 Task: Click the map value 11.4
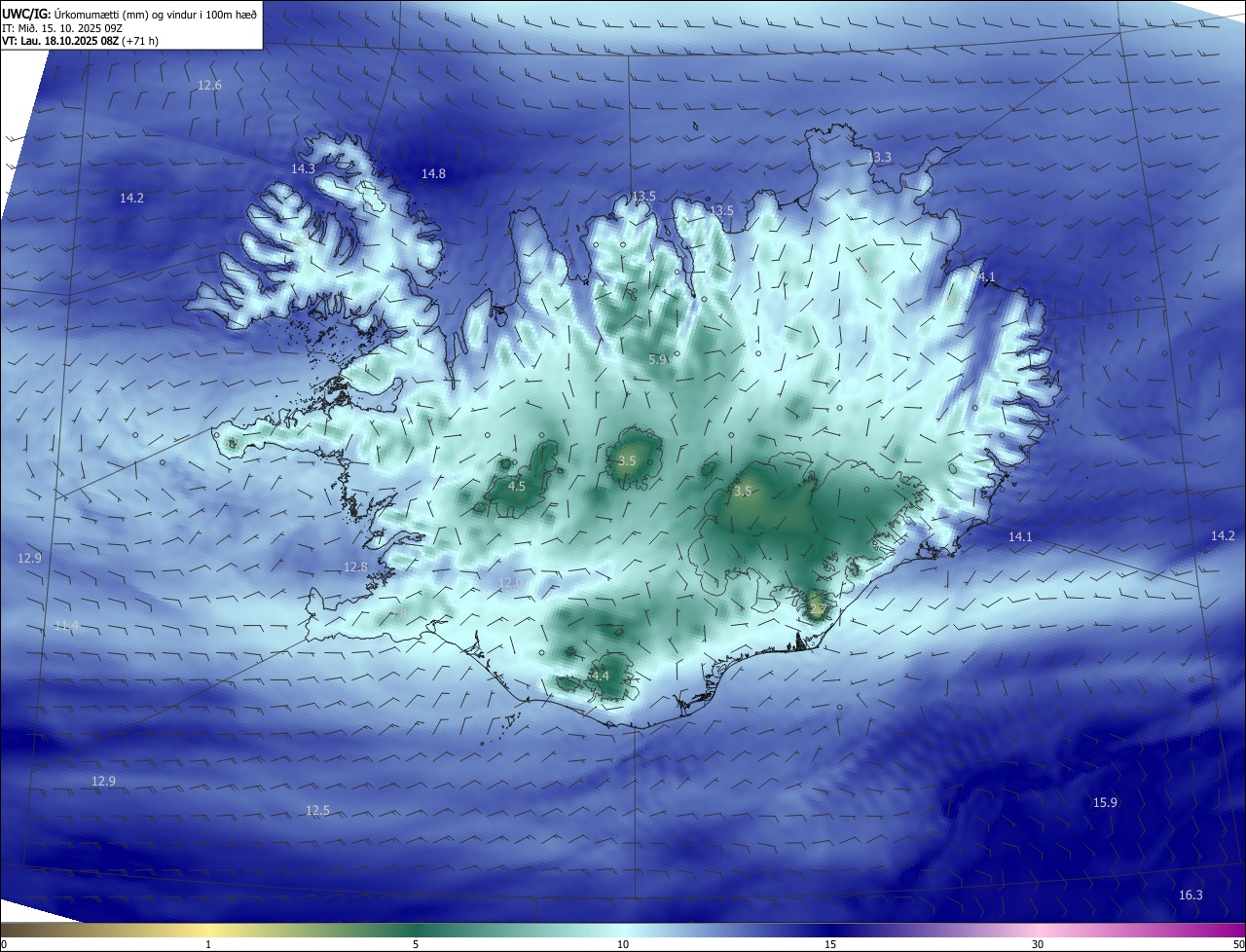[x=66, y=626]
